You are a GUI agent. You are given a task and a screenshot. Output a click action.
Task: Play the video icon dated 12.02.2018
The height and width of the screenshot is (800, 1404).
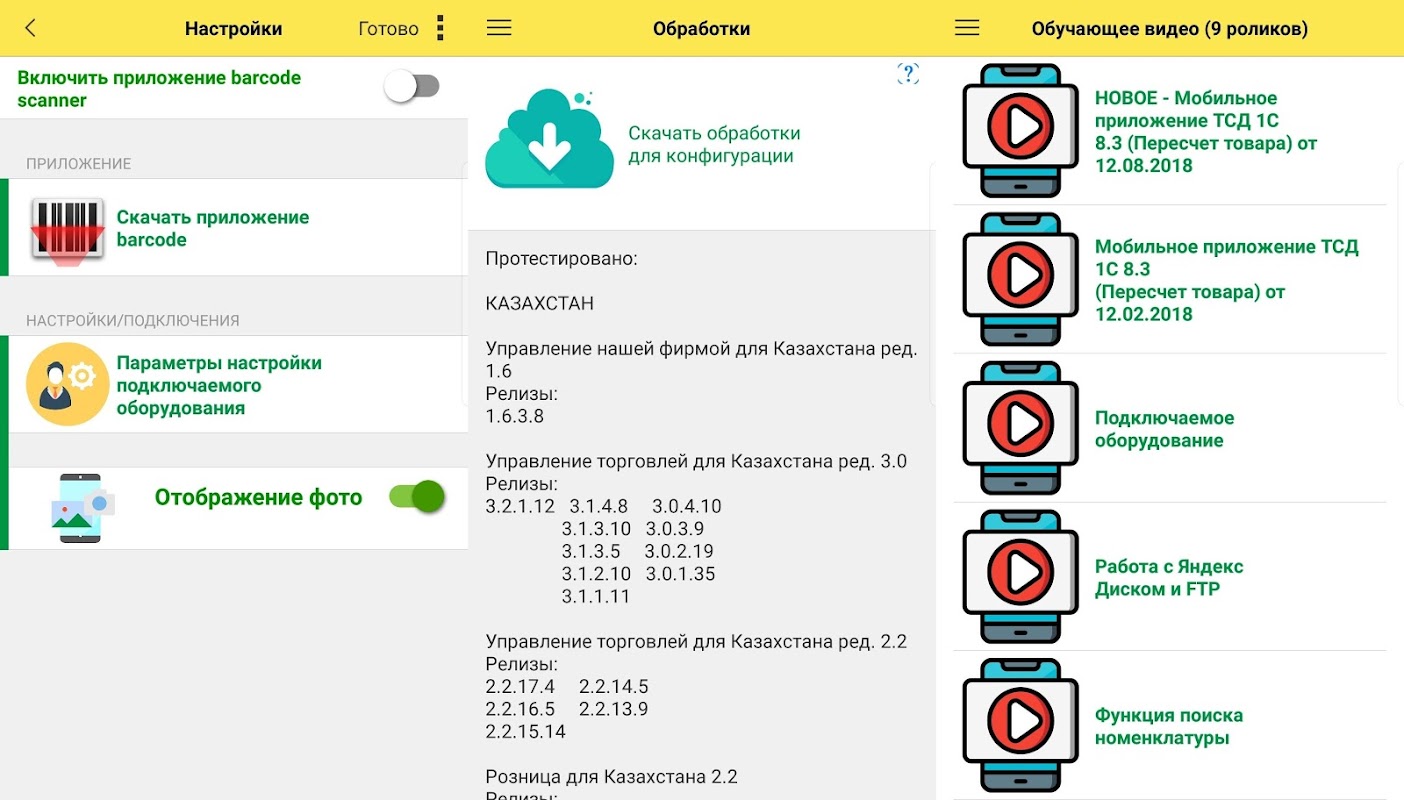pos(1020,279)
